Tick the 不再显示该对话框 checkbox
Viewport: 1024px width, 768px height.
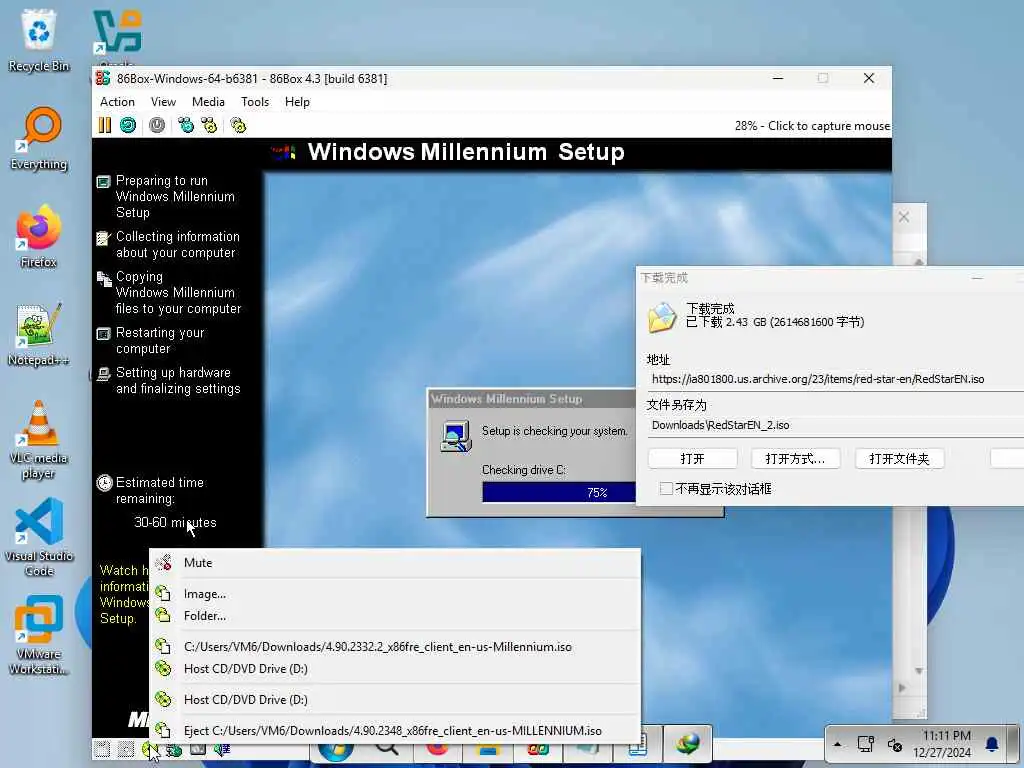tap(665, 488)
